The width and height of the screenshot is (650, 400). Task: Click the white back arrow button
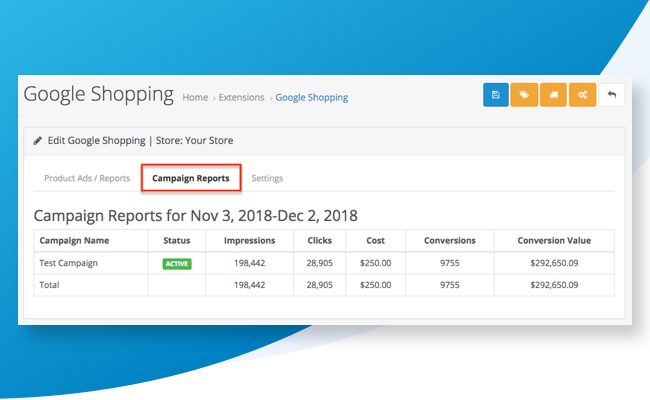611,95
